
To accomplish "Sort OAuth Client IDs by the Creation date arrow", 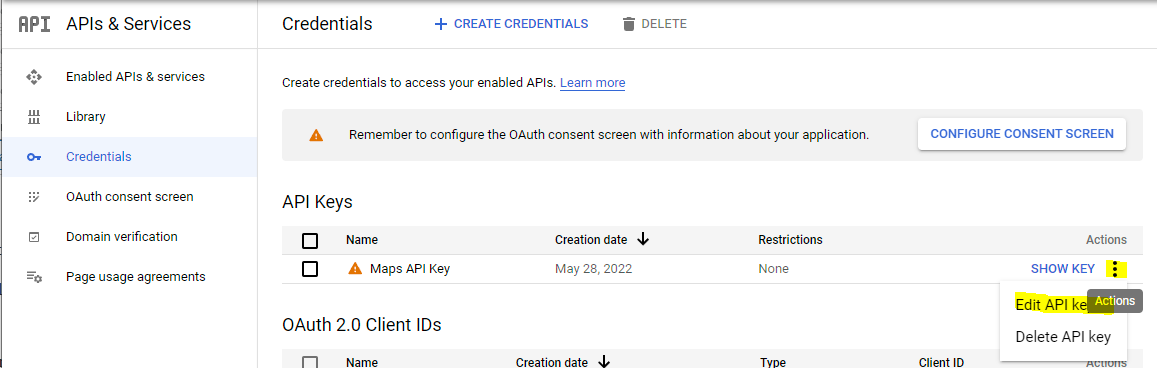I will (604, 362).
